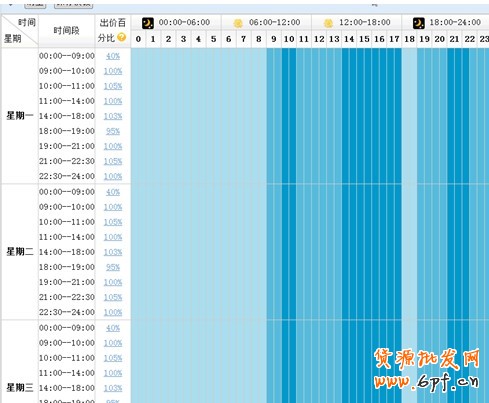Open Tuesday's 14:00--18:00 103% bid link
The width and height of the screenshot is (489, 403).
point(113,252)
